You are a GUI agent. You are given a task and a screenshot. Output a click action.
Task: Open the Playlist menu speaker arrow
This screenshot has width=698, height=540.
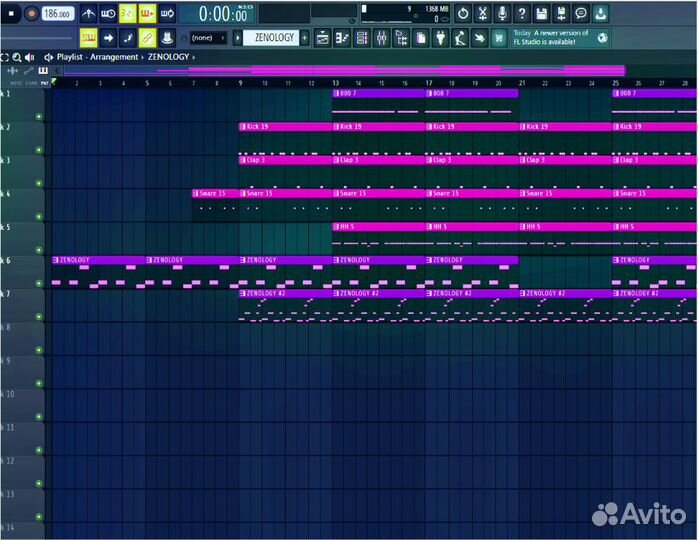[x=49, y=57]
